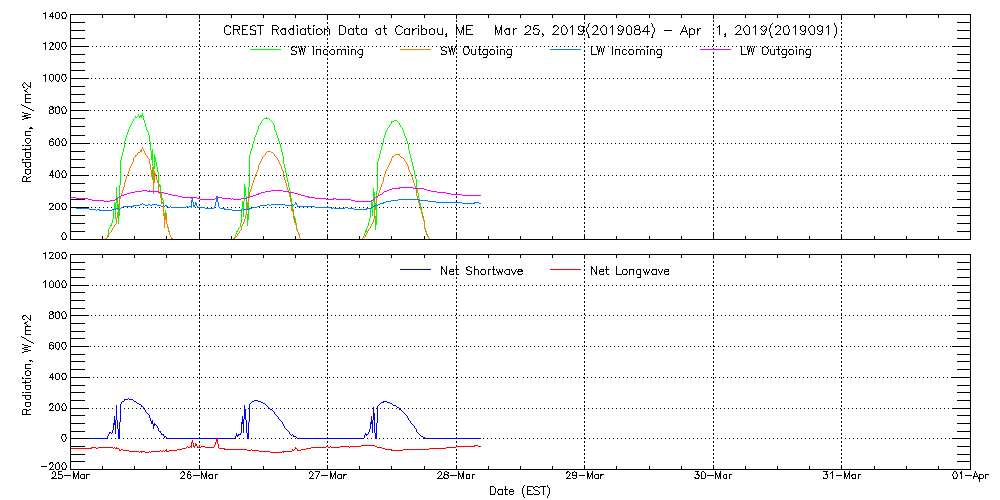Screen dimensions: 1000x500
Task: Click the red Net Longwave legend line
Action: [566, 270]
